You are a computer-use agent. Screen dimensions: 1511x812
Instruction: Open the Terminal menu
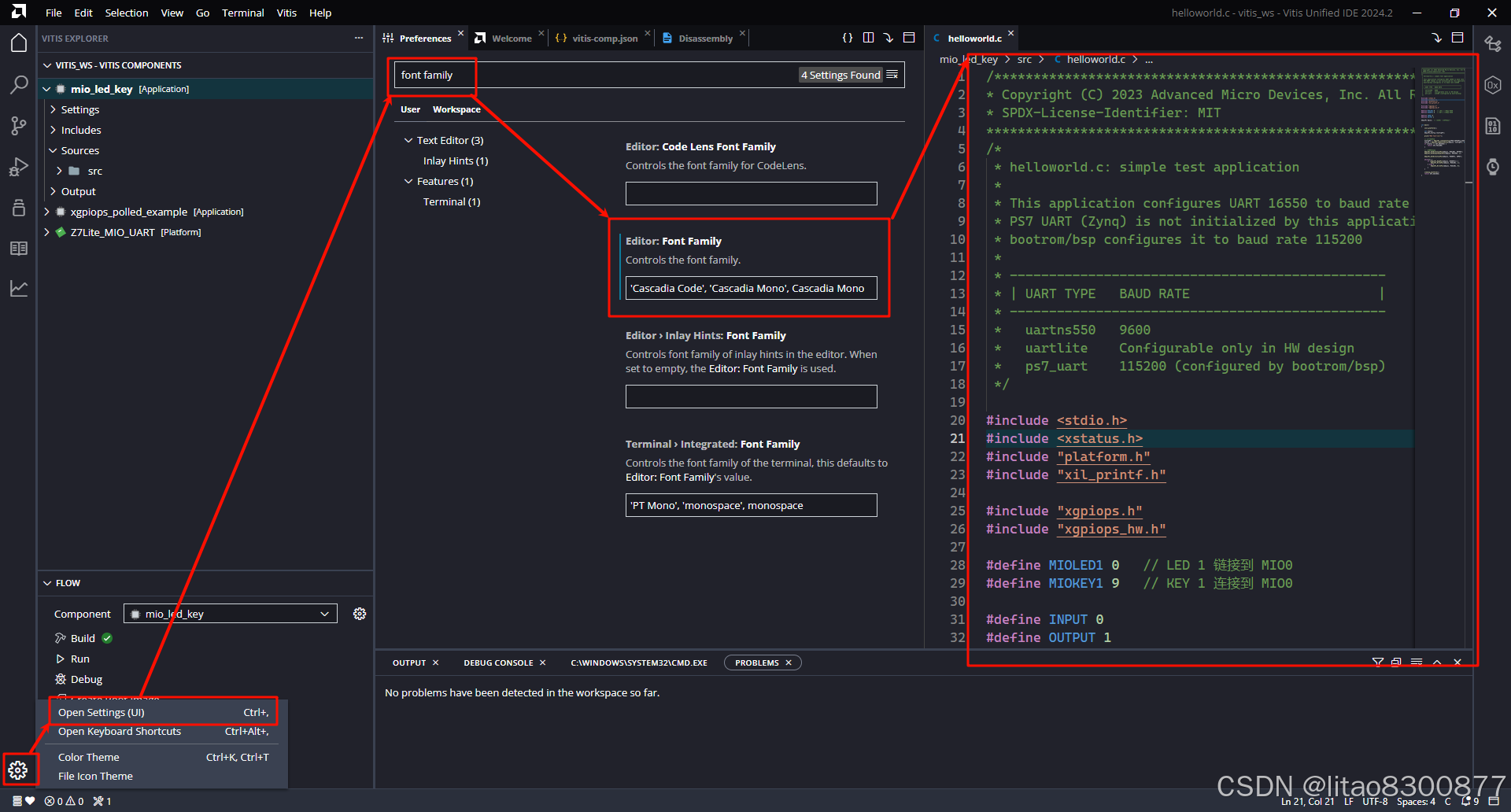click(242, 13)
